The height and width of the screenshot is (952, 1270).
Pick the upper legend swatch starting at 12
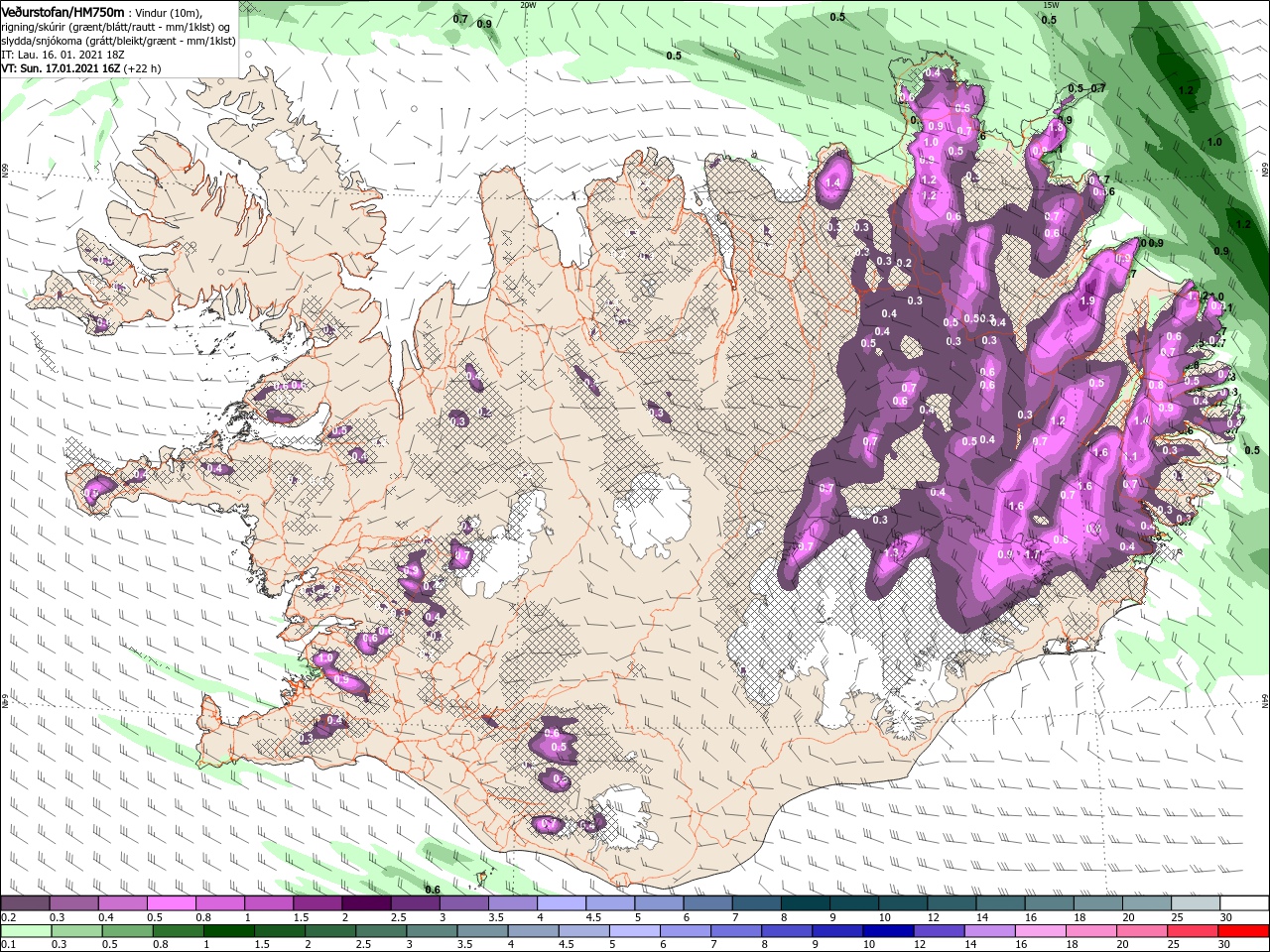click(x=952, y=903)
